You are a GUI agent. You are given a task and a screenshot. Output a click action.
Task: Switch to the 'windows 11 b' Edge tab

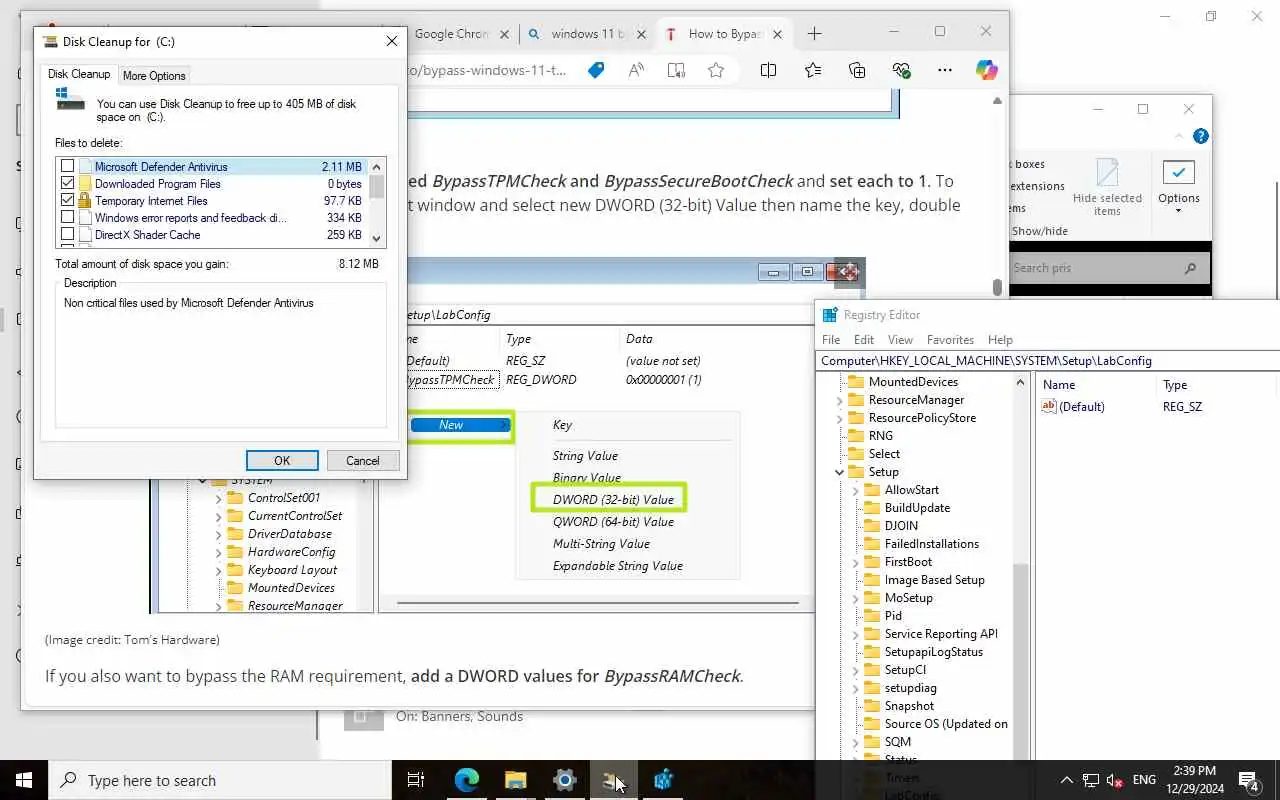coord(588,34)
